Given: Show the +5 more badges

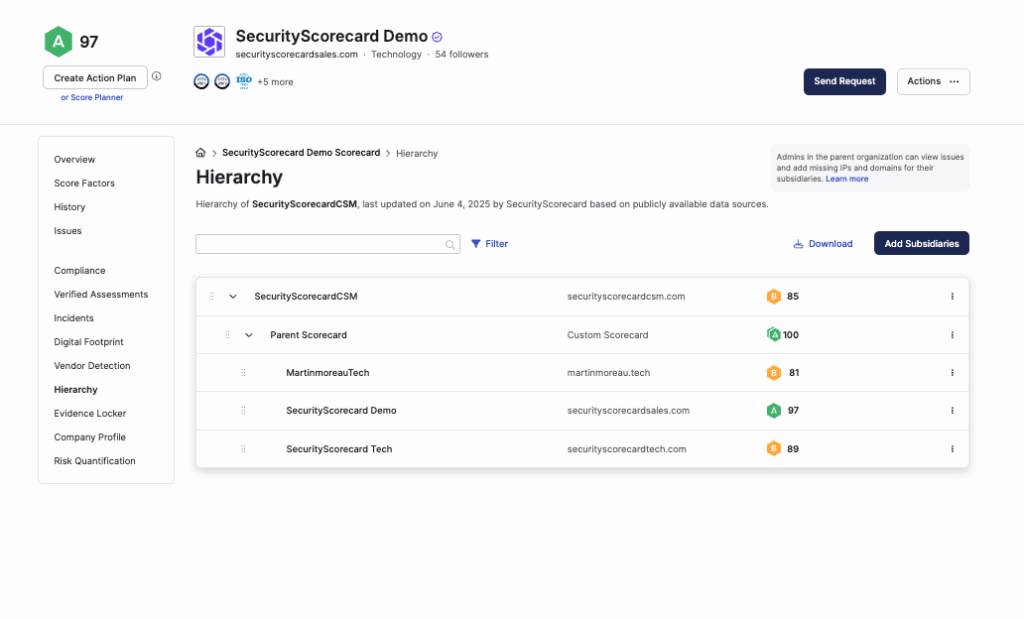Looking at the screenshot, I should click(x=275, y=82).
